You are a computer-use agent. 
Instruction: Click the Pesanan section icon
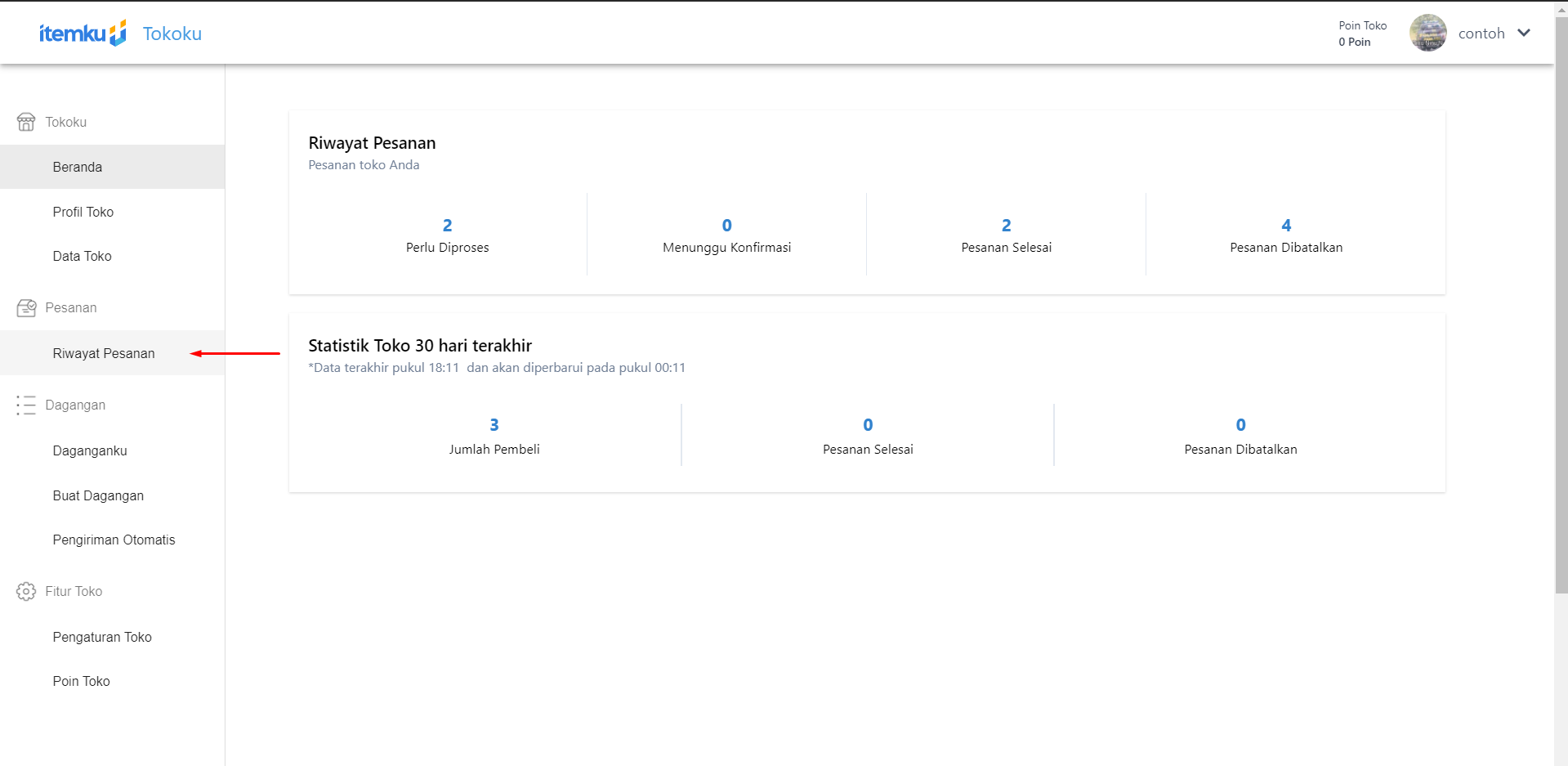point(26,308)
